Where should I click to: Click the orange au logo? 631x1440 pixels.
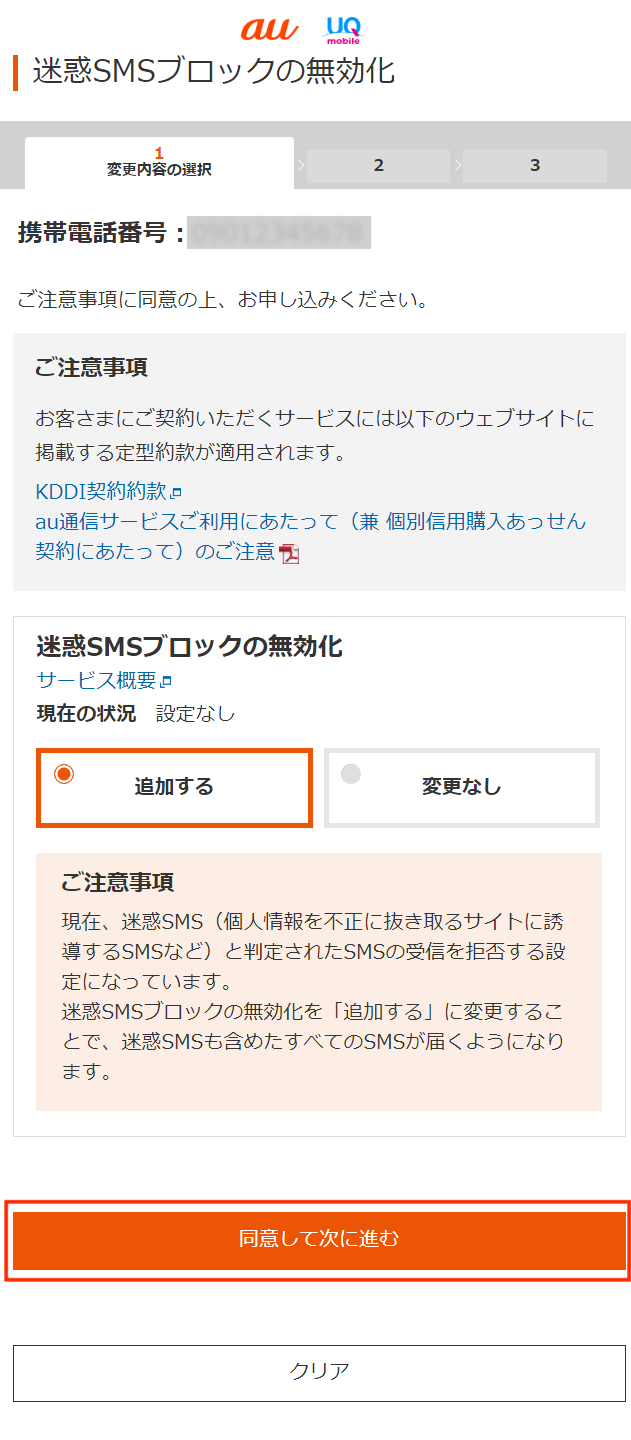[269, 28]
